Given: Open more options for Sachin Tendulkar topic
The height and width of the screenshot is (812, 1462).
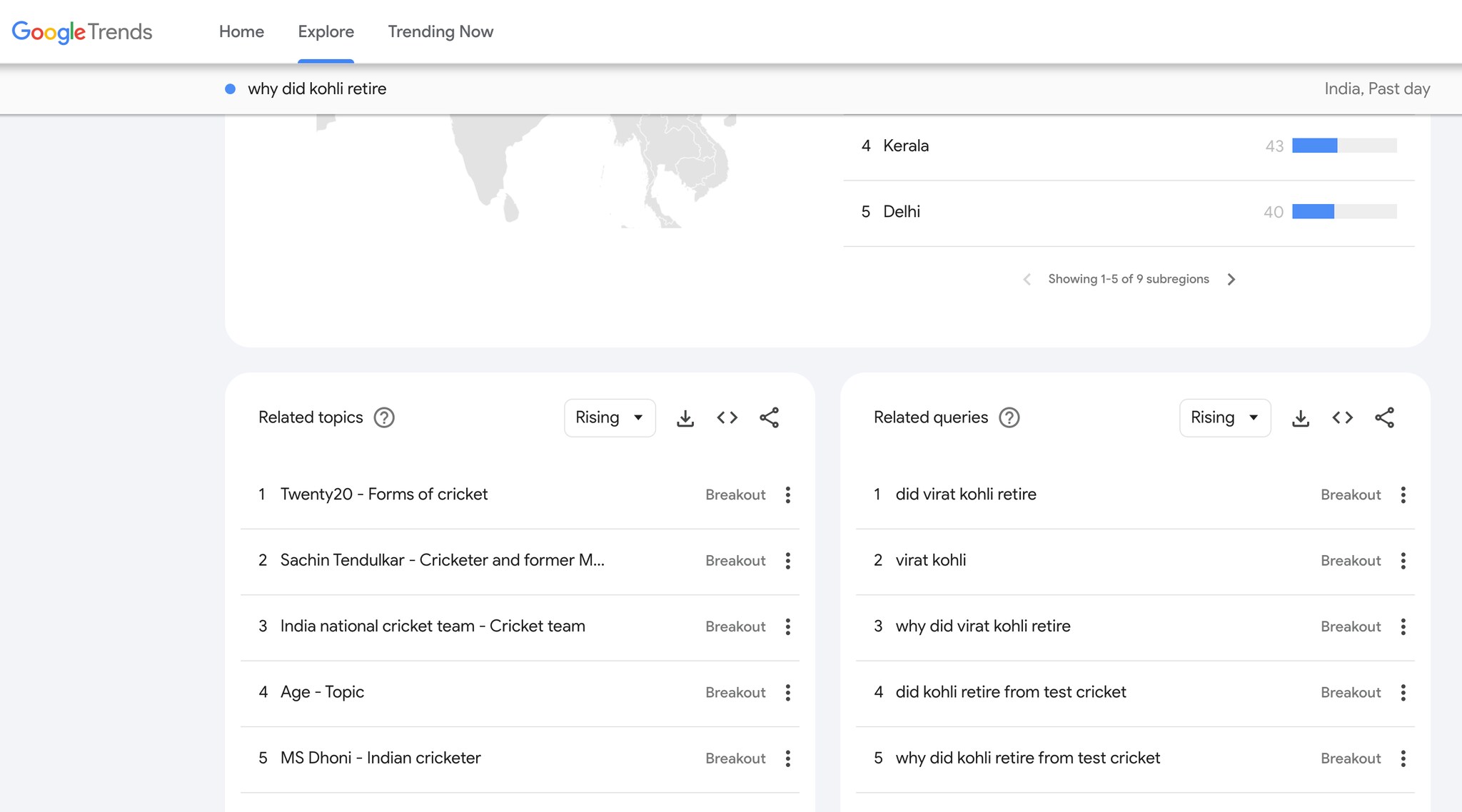Looking at the screenshot, I should (x=788, y=560).
